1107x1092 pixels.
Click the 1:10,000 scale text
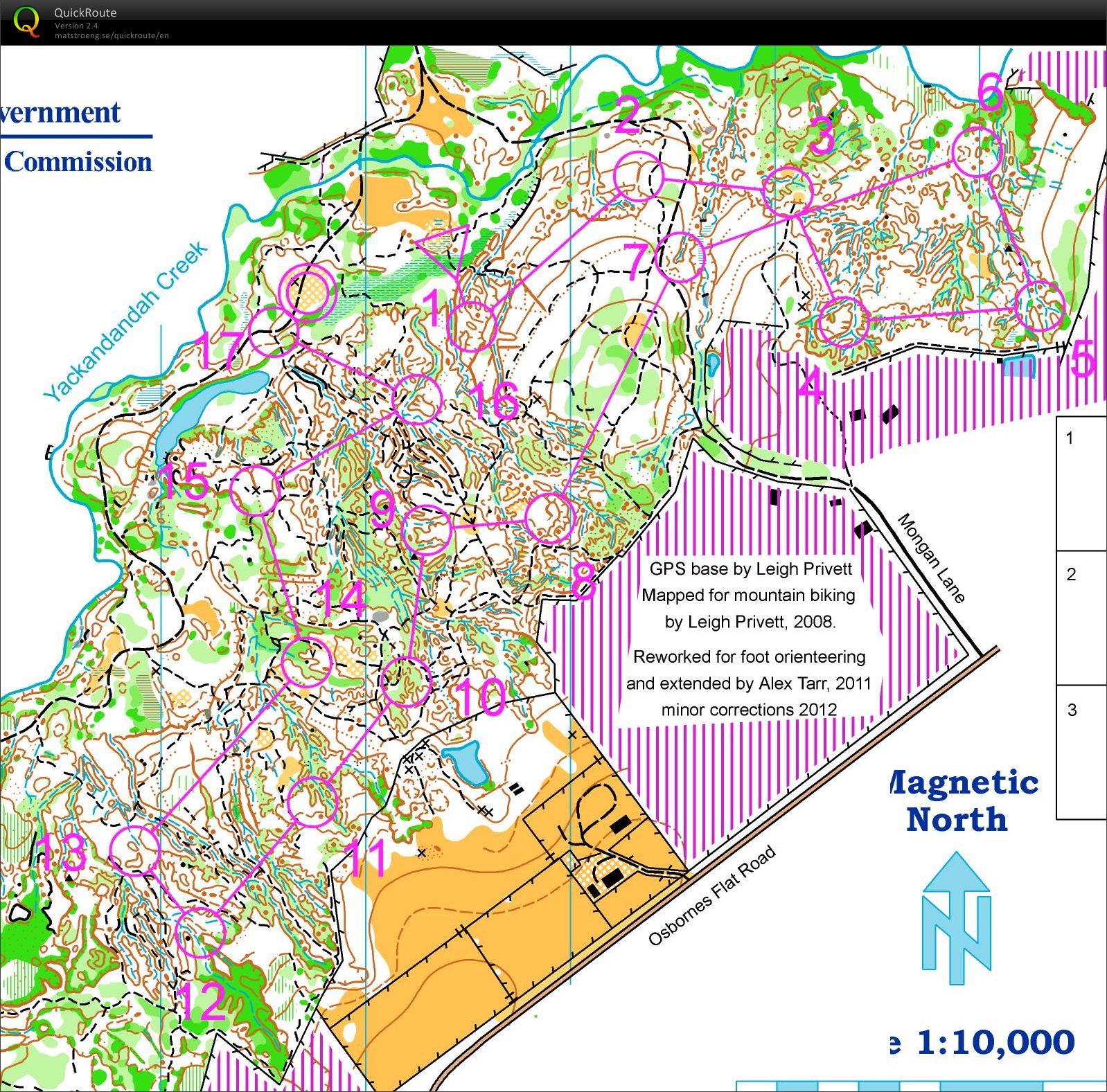tap(995, 1042)
